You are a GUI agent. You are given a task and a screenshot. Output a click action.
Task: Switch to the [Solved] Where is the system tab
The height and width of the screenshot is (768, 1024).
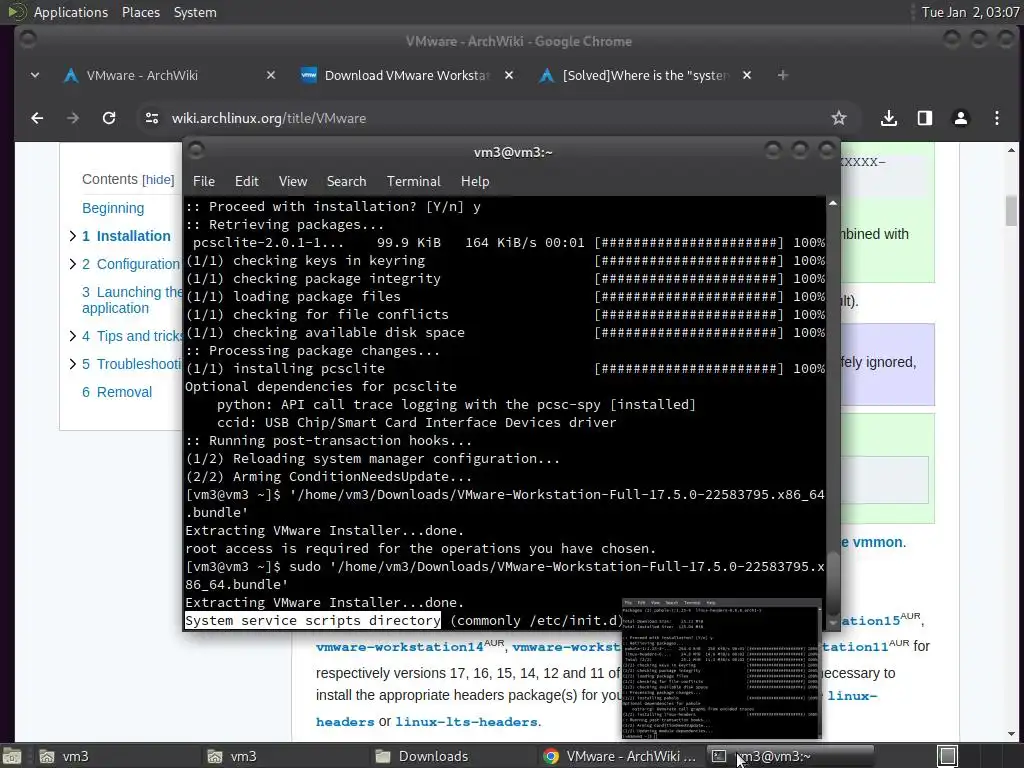(645, 76)
